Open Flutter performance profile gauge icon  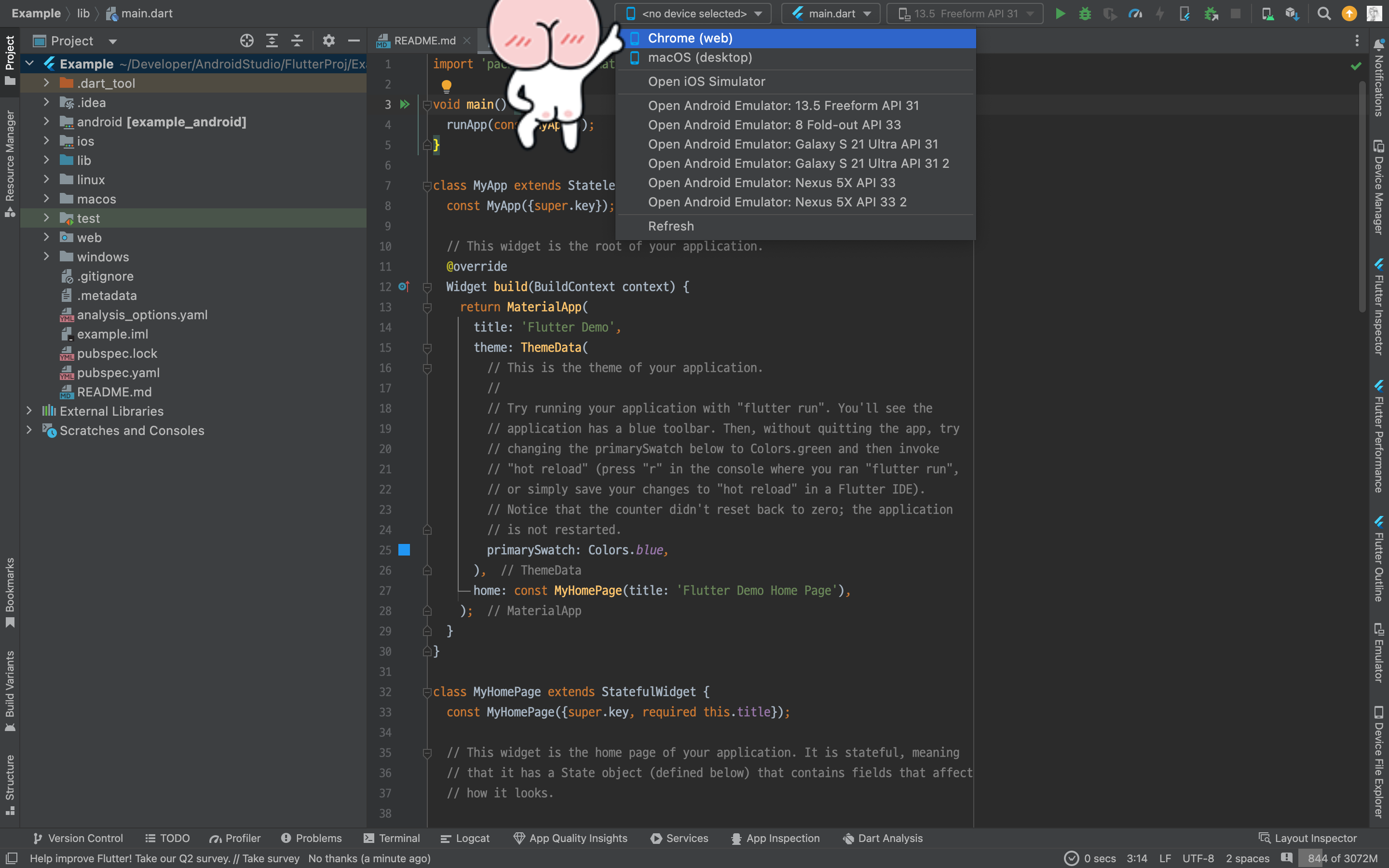(1135, 14)
